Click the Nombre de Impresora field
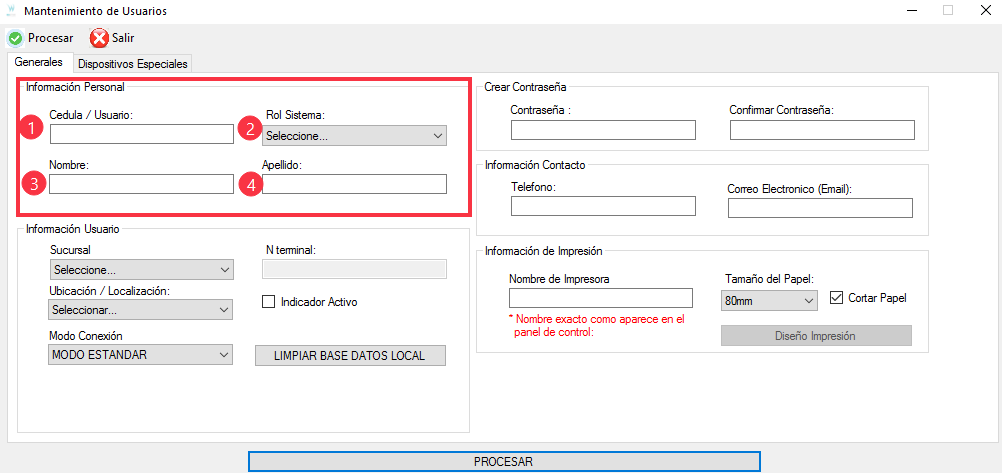The image size is (1002, 473). 600,298
